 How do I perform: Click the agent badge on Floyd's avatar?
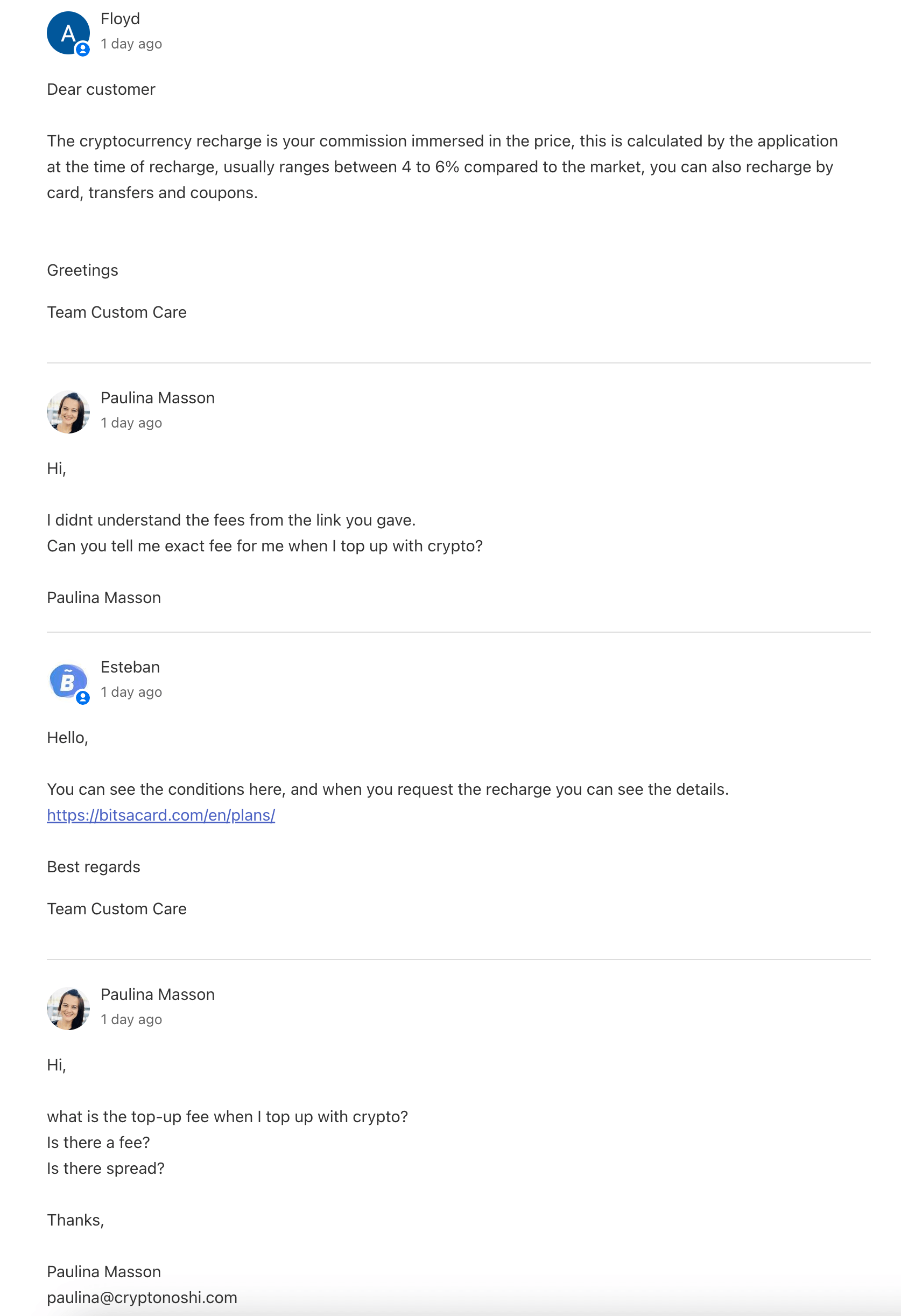click(x=83, y=49)
